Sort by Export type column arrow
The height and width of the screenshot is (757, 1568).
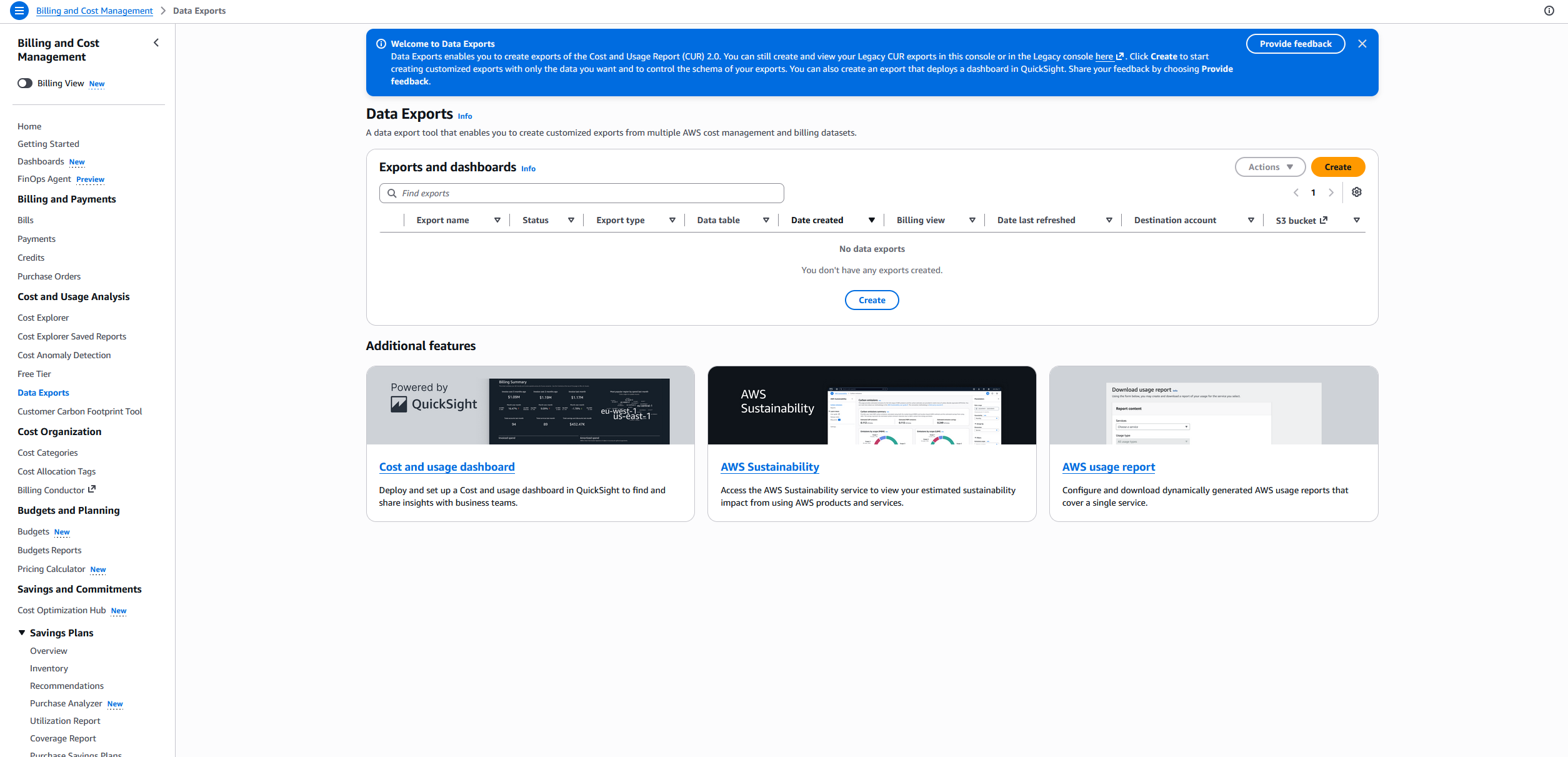click(672, 220)
